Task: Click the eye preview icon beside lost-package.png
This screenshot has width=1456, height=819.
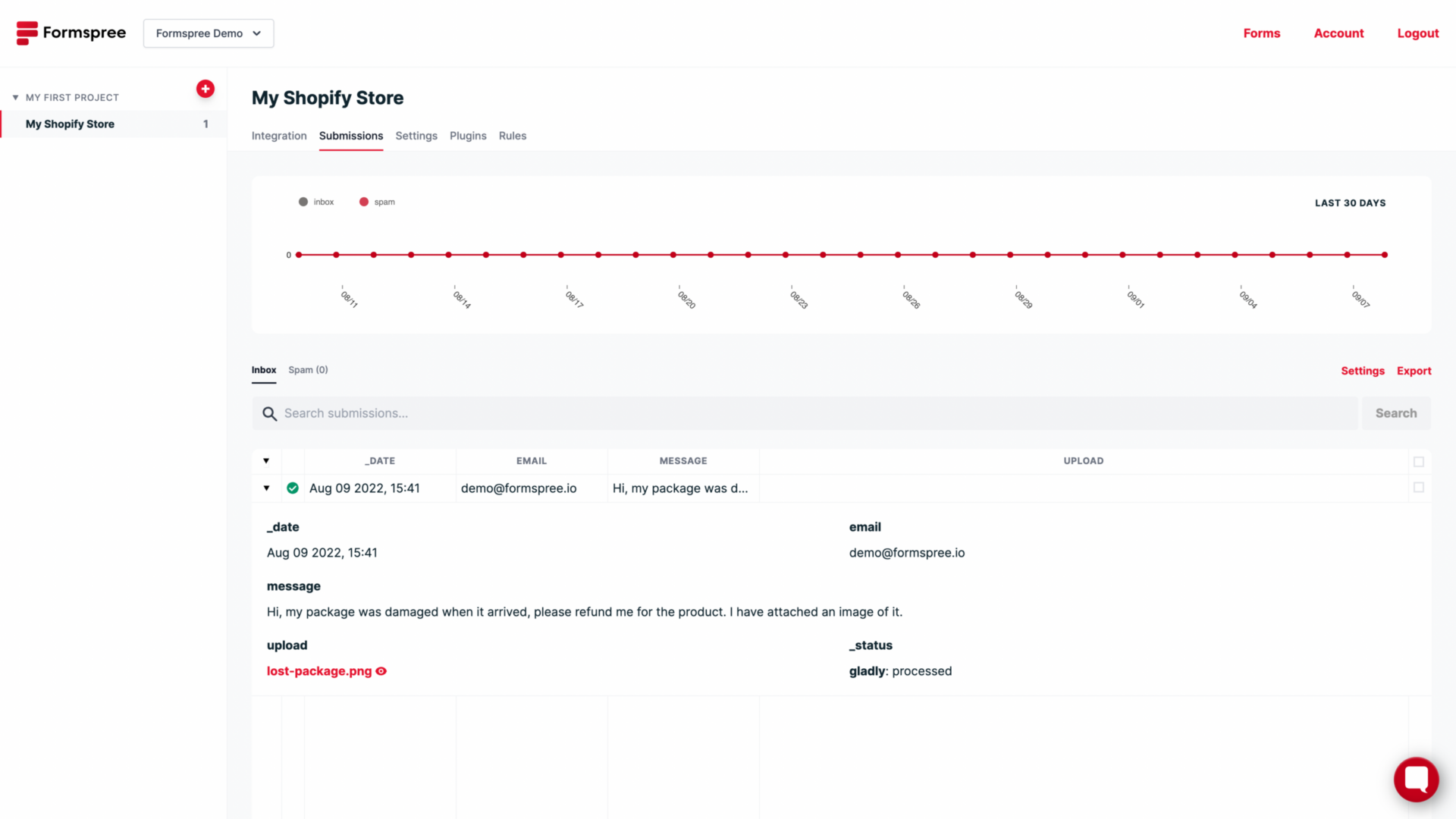Action: 381,671
